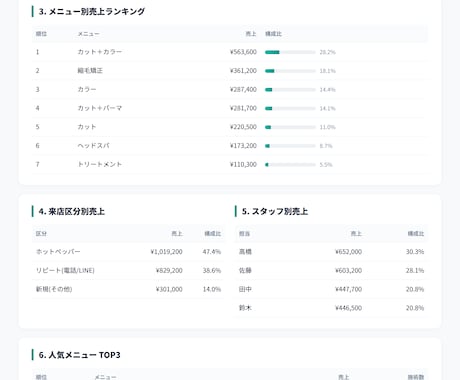Click the カット+カラー share progress bar
460x380 pixels.
coord(290,52)
